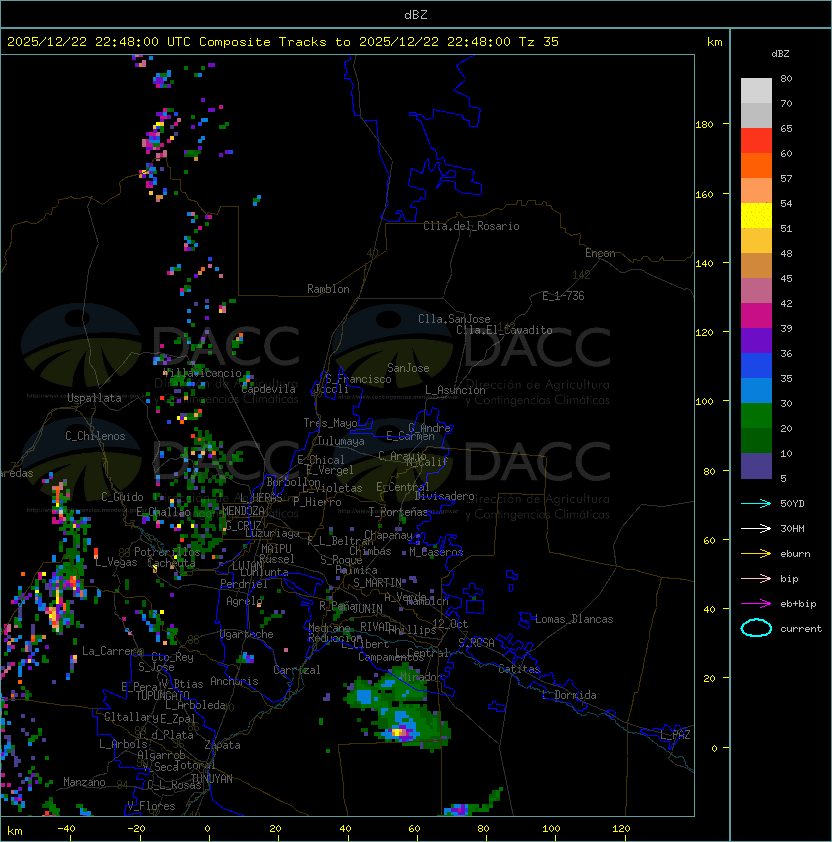Screen dimensions: 832x842
Task: Click the 'Carrizal' place label
Action: pyautogui.click(x=297, y=670)
